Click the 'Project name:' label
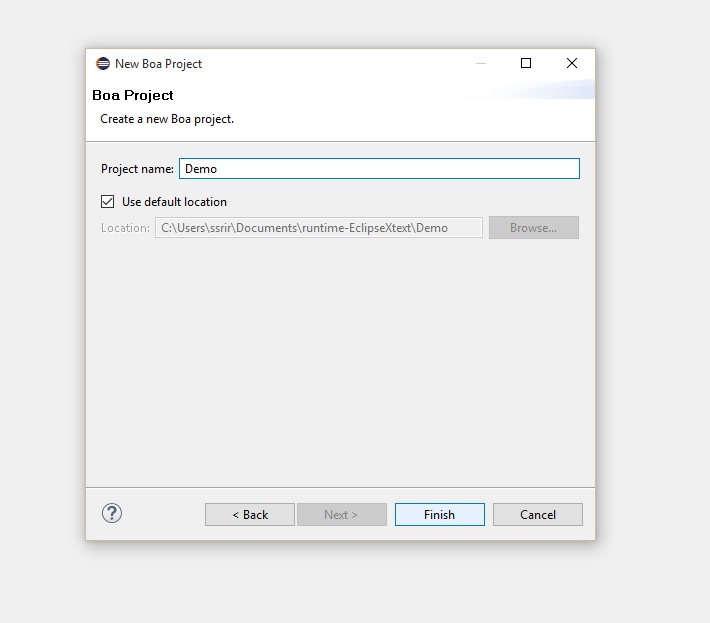Screen dimensions: 710x623 (137, 169)
